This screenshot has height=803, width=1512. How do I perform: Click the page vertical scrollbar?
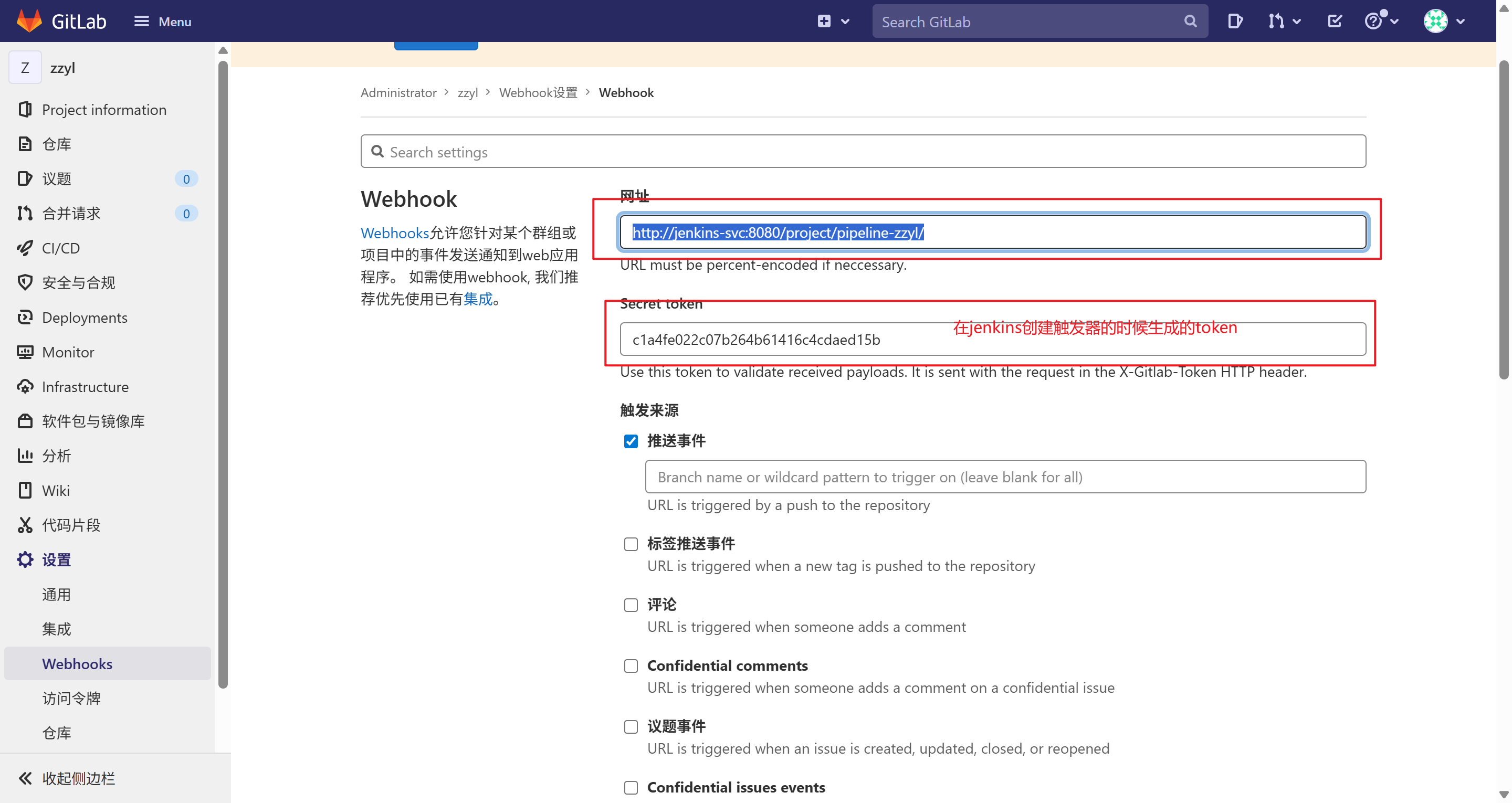1504,220
